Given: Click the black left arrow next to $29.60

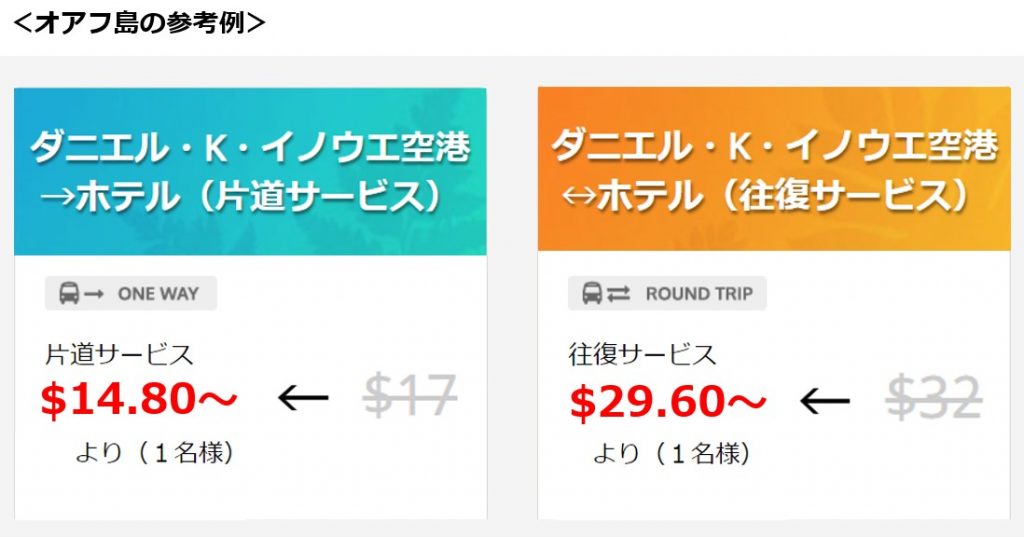Looking at the screenshot, I should (x=825, y=400).
